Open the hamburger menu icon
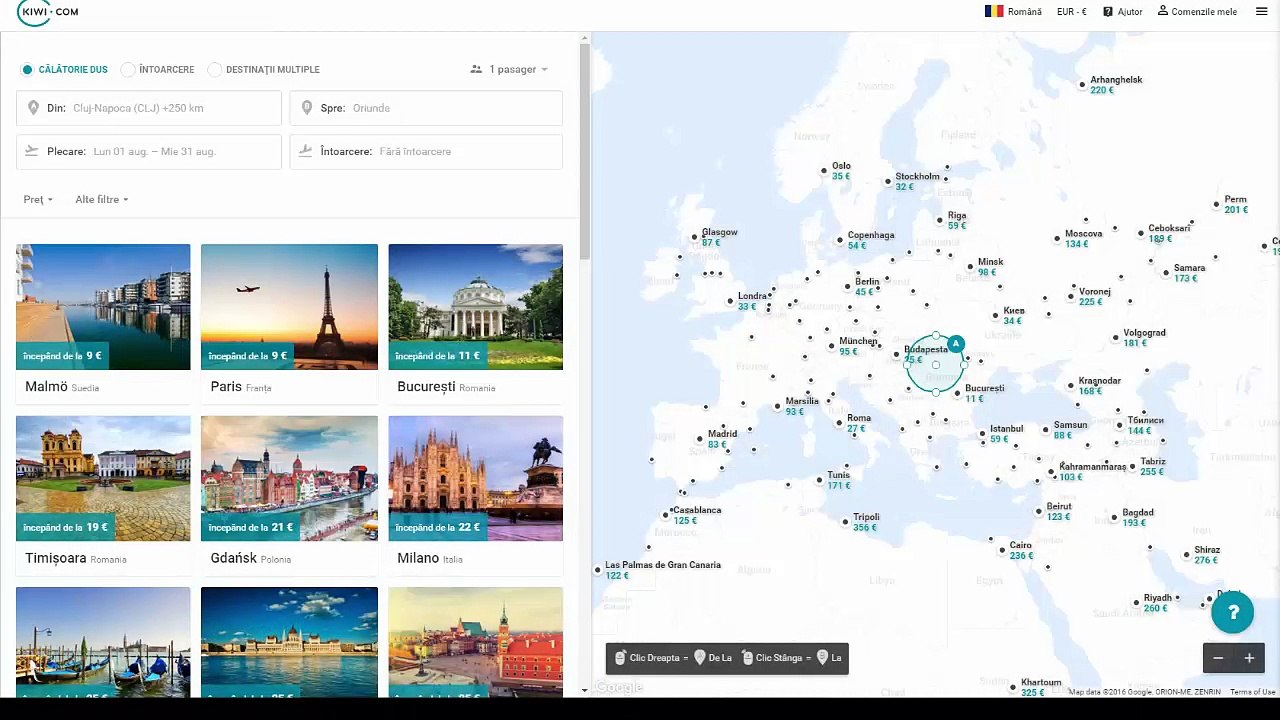Image resolution: width=1280 pixels, height=720 pixels. pos(1262,12)
